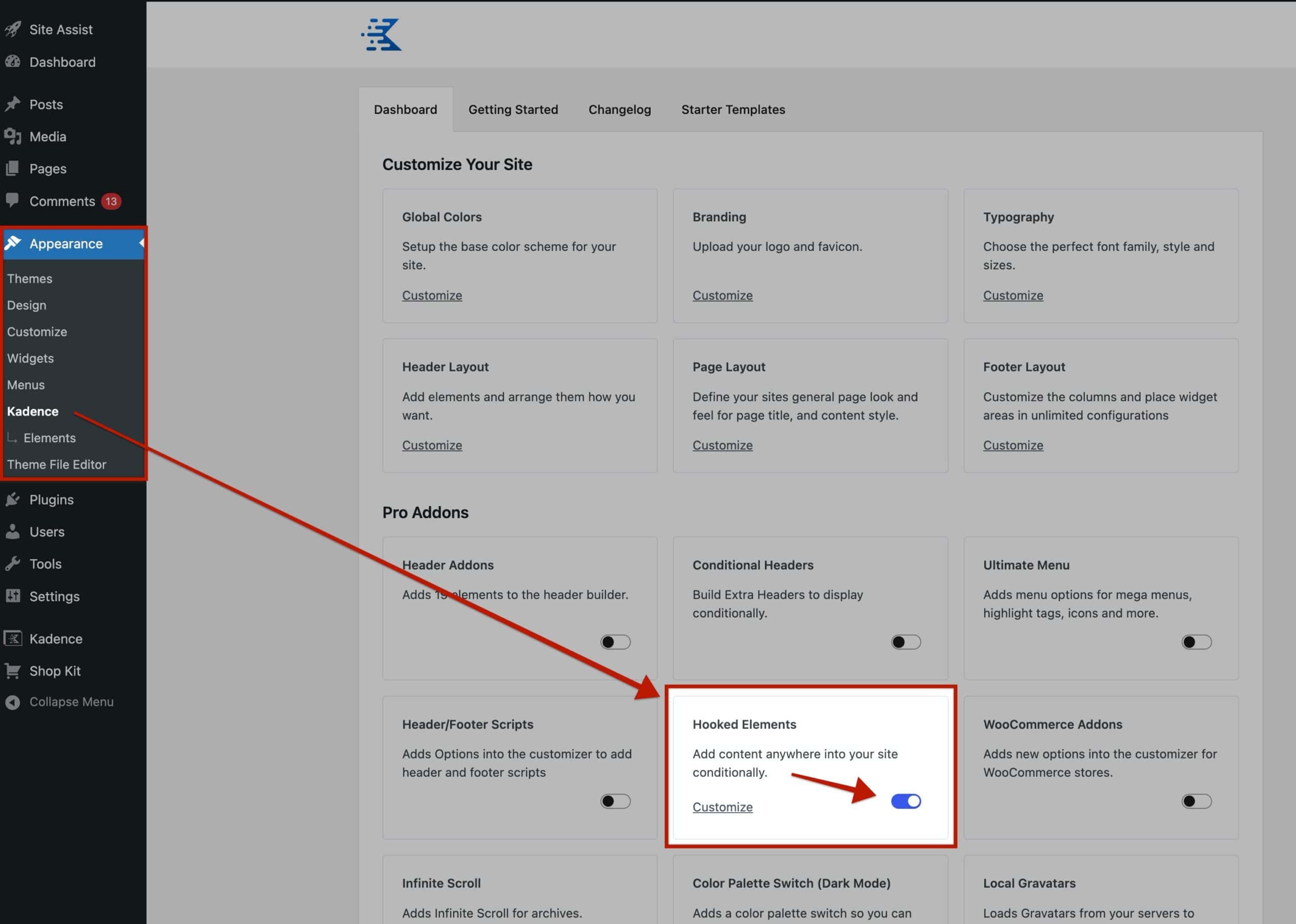Collapse the Appearance submenu chevron
The image size is (1296, 924).
coord(141,243)
